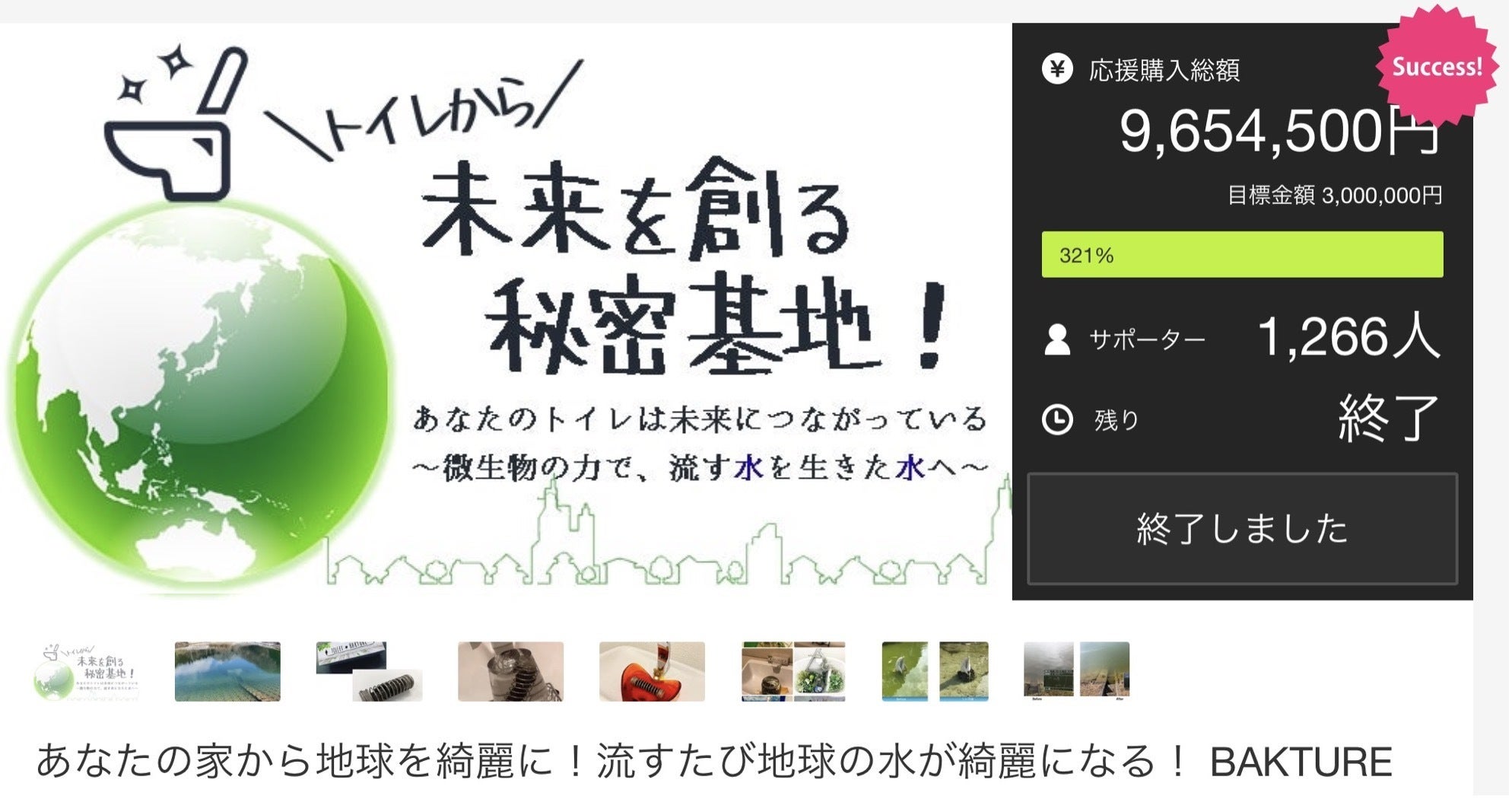
Task: Click the yen currency icon
Action: [x=1058, y=69]
